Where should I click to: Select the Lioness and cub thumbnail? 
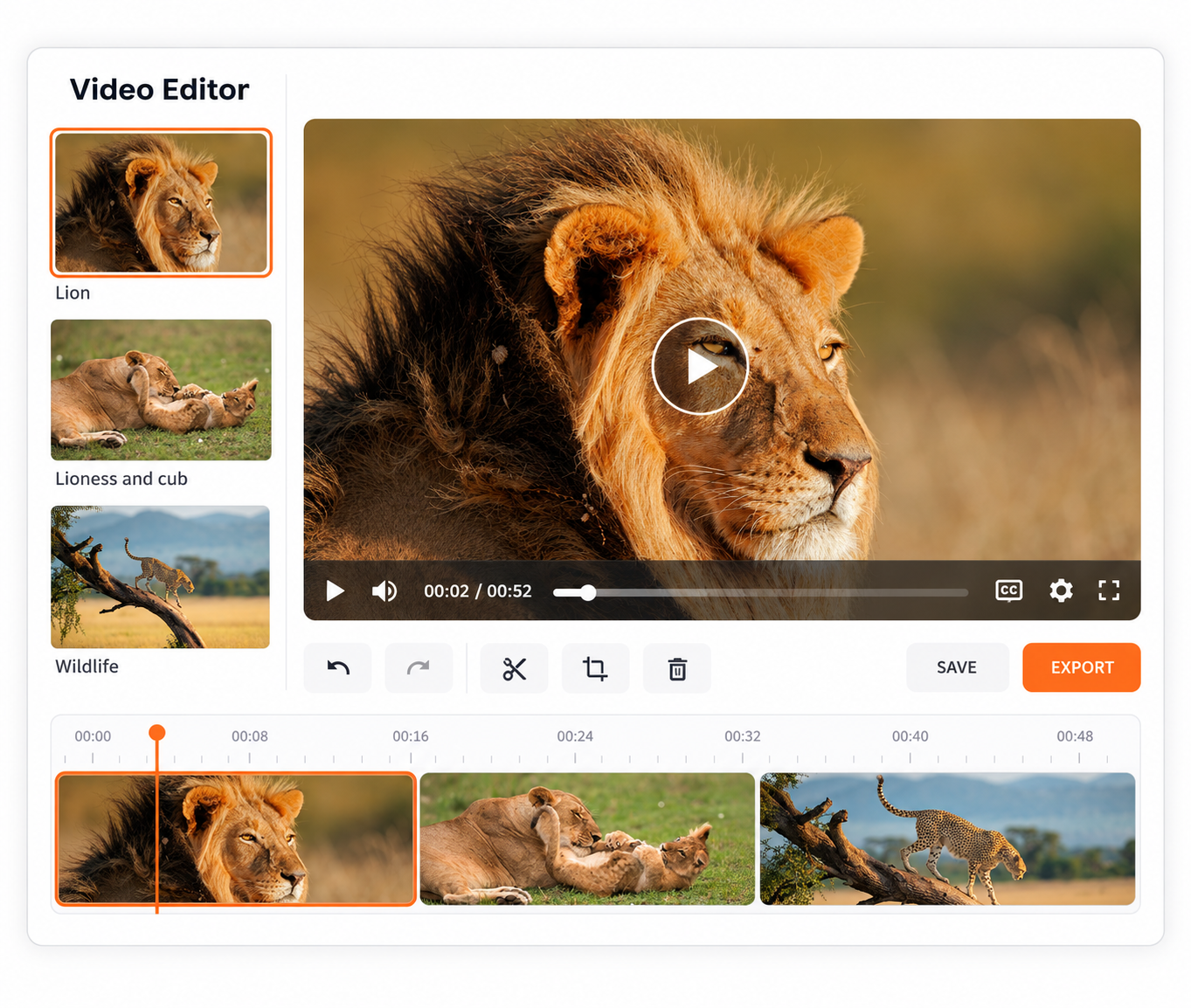click(161, 390)
